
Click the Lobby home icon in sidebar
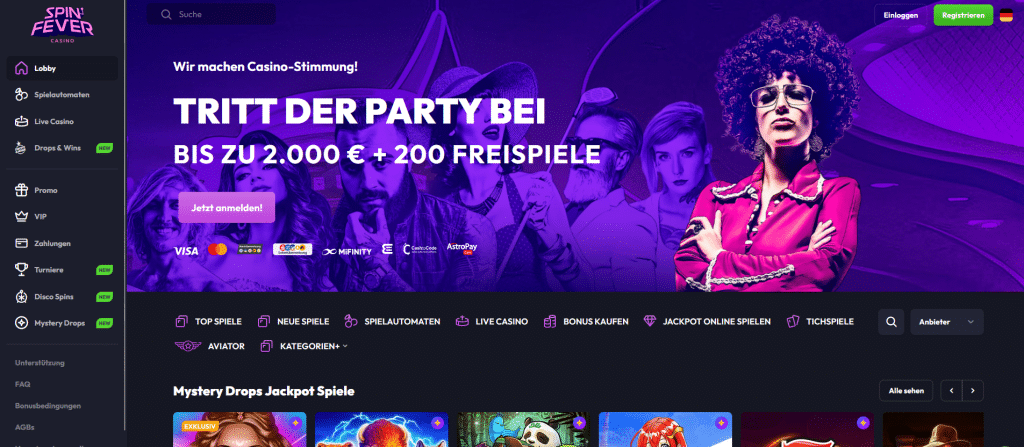click(22, 68)
